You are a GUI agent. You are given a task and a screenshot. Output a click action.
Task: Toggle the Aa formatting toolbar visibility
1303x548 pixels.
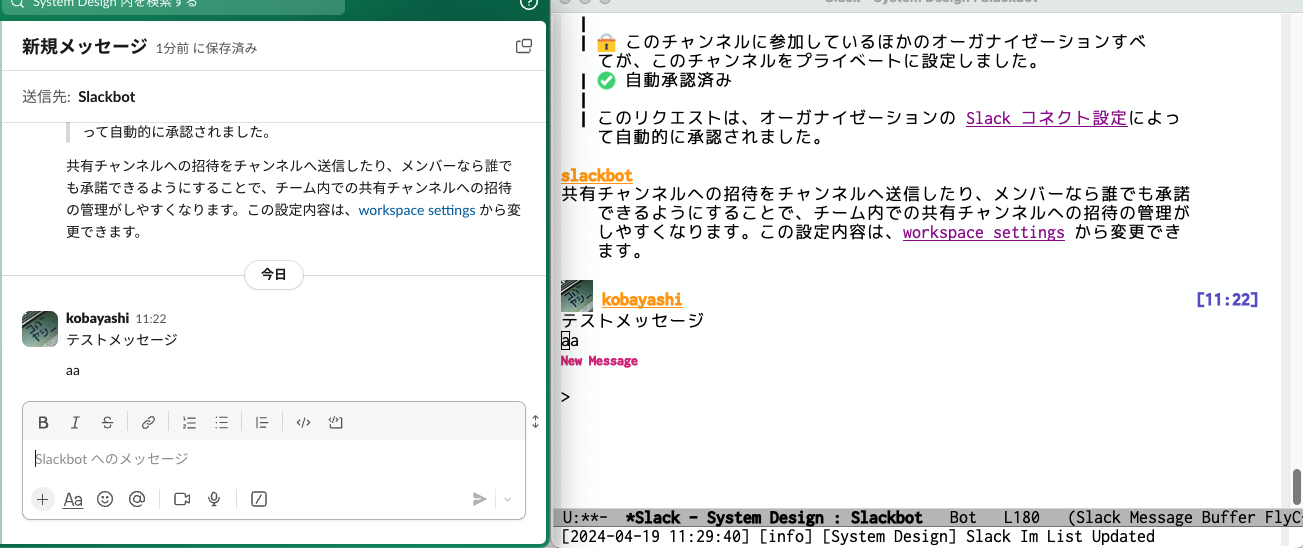coord(73,499)
